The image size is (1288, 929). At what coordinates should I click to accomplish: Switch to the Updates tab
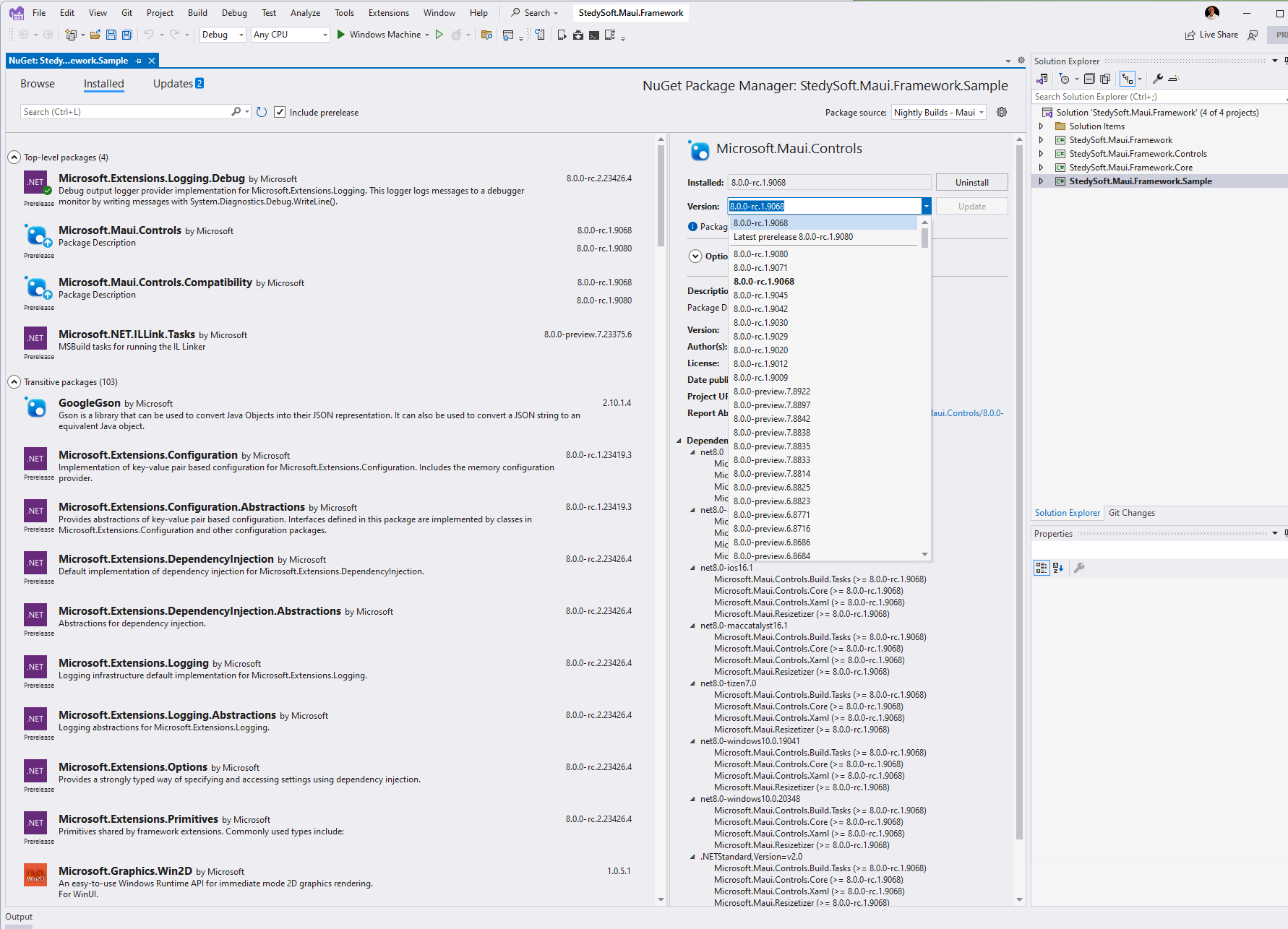tap(172, 83)
